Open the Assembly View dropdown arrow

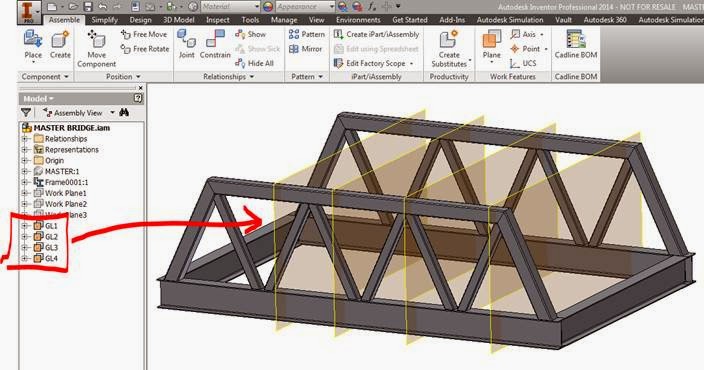click(x=112, y=113)
